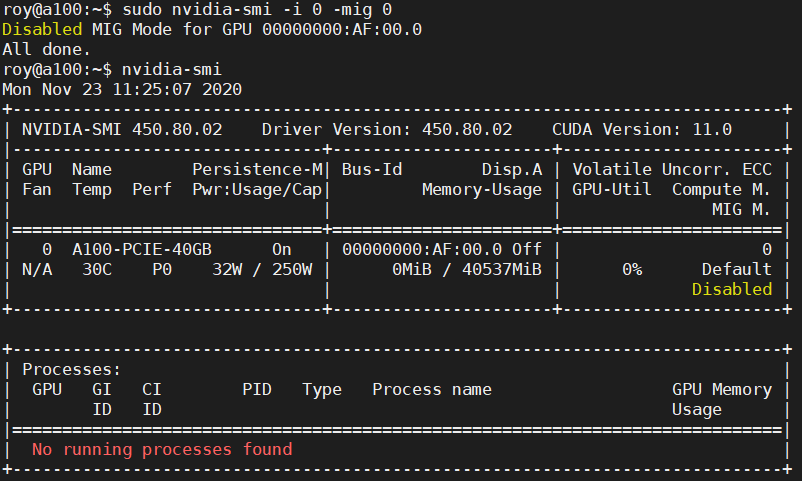Click the 'All done.' output line
802x481 pixels.
47,49
